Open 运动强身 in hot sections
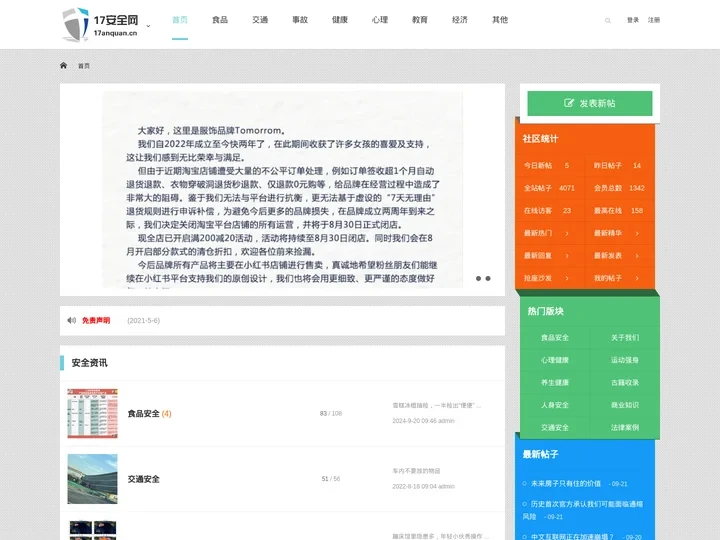 pyautogui.click(x=625, y=360)
